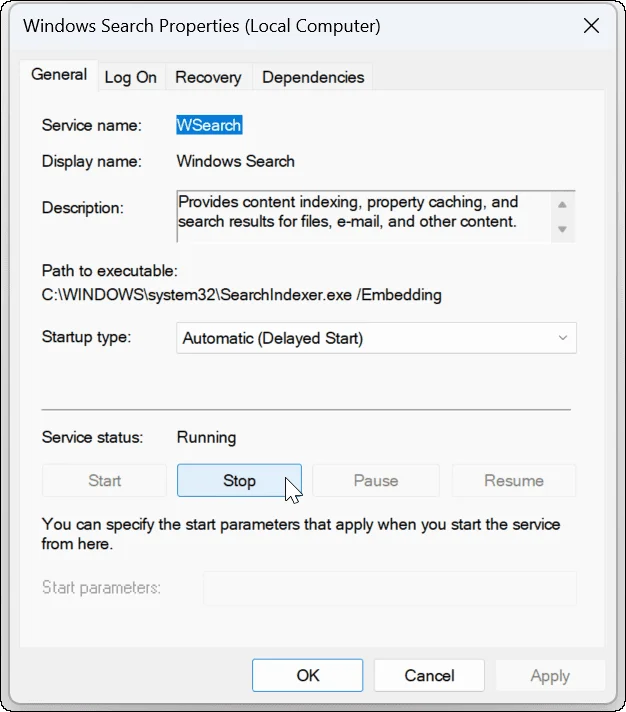Viewport: 626px width, 712px height.
Task: Open the Recovery tab
Action: pos(208,77)
